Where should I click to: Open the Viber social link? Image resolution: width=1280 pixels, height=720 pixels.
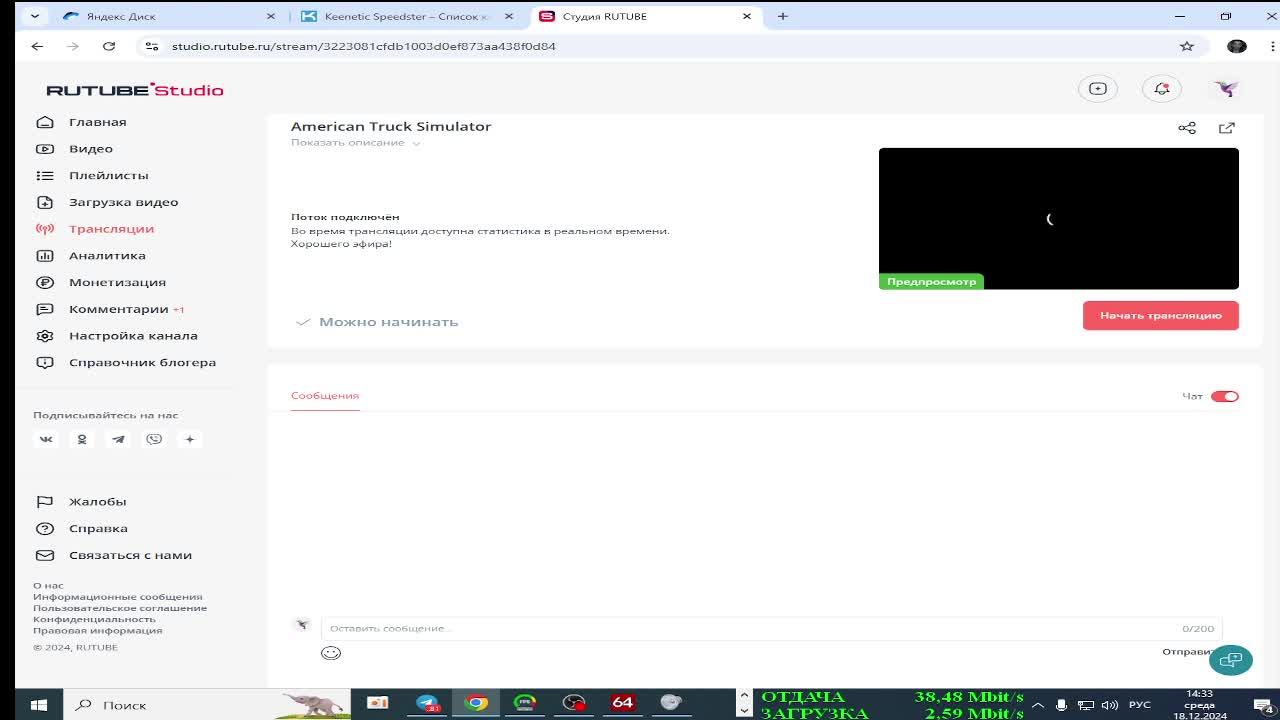pos(154,439)
